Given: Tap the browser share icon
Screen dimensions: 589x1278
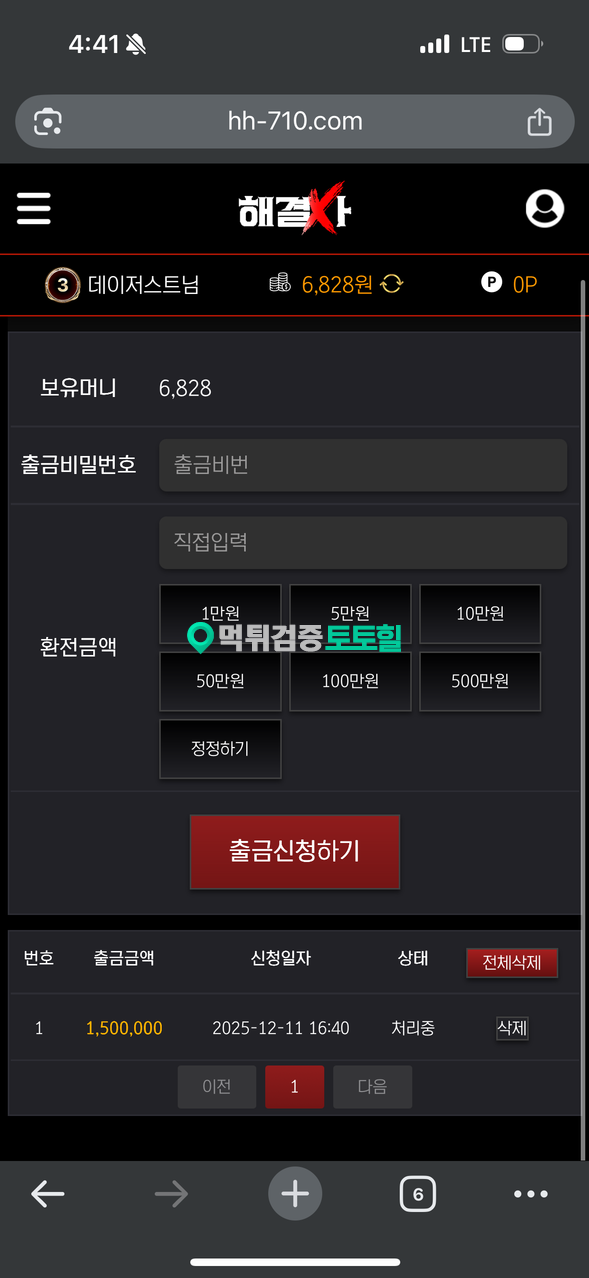Looking at the screenshot, I should (539, 122).
